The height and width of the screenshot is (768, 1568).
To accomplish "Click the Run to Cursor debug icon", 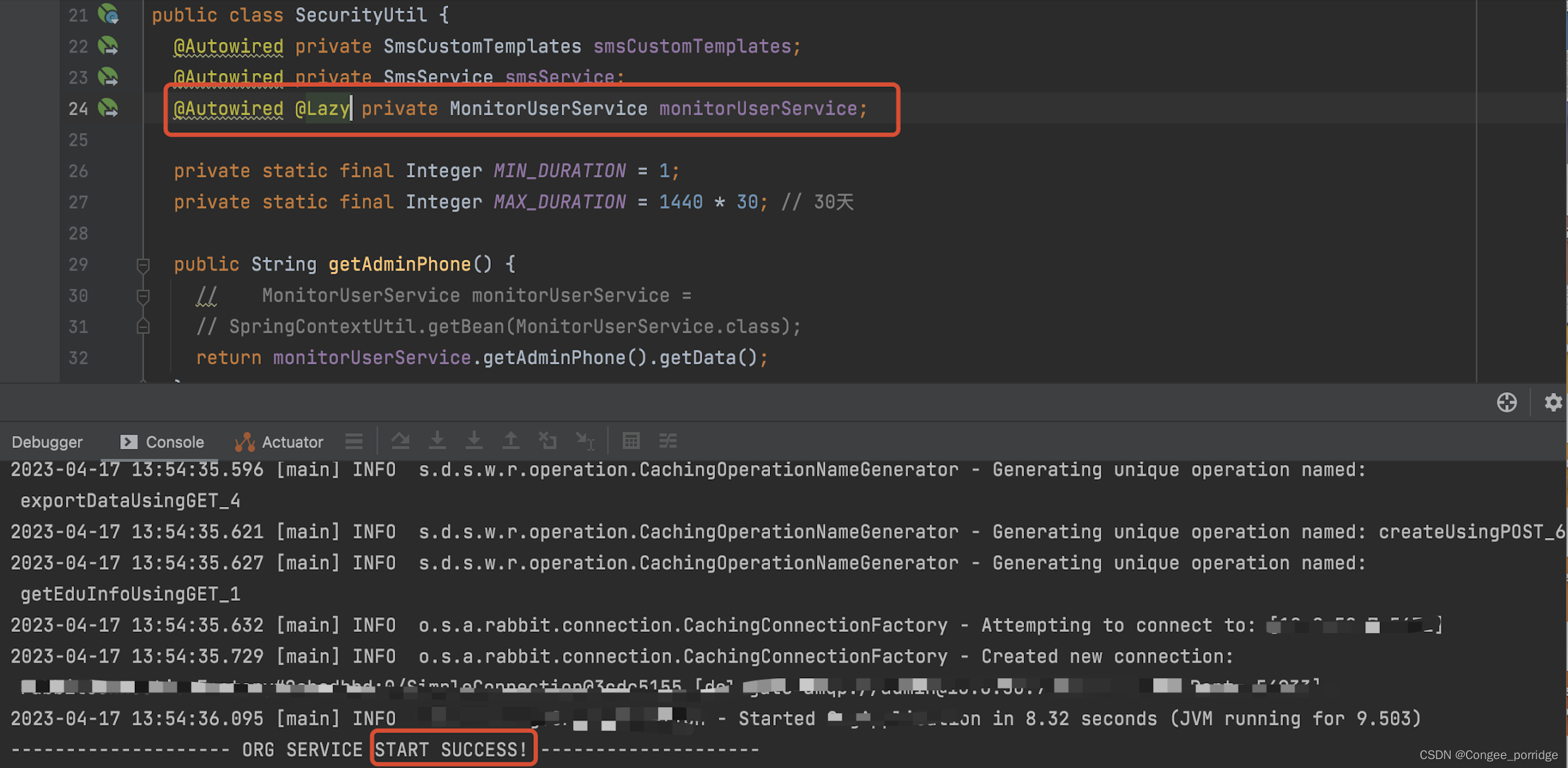I will tap(585, 440).
